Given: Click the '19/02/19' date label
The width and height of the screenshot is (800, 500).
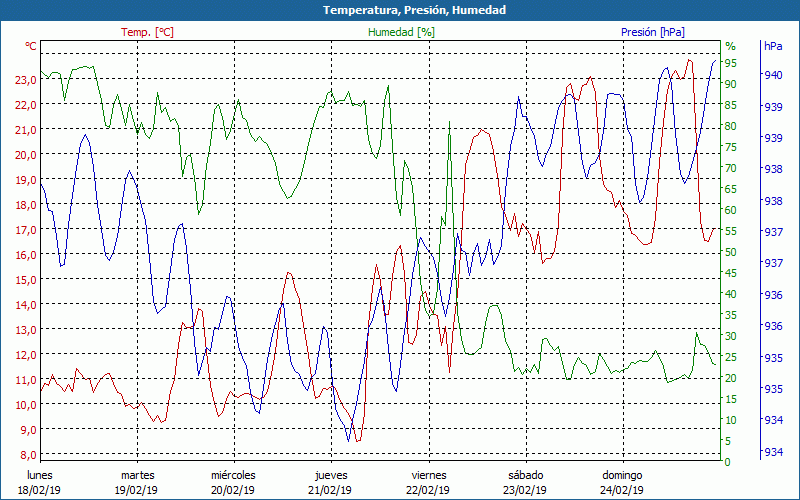Looking at the screenshot, I should coord(136,490).
